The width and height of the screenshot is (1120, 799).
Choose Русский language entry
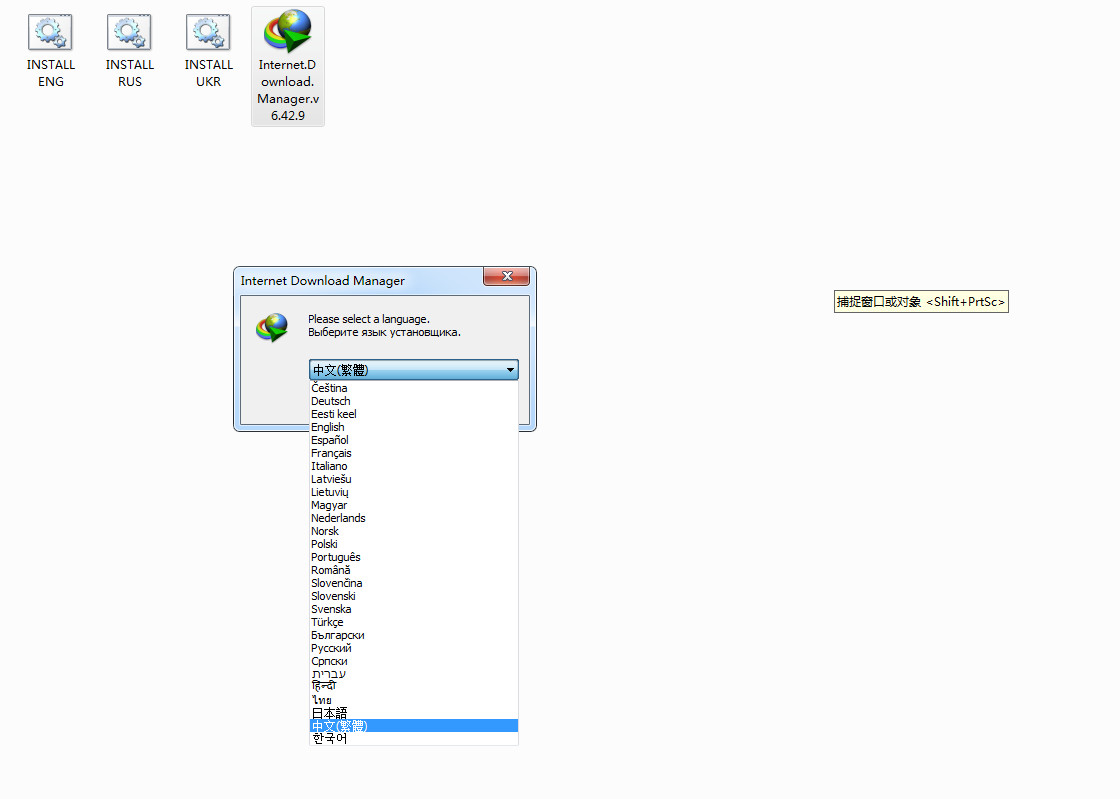point(414,648)
